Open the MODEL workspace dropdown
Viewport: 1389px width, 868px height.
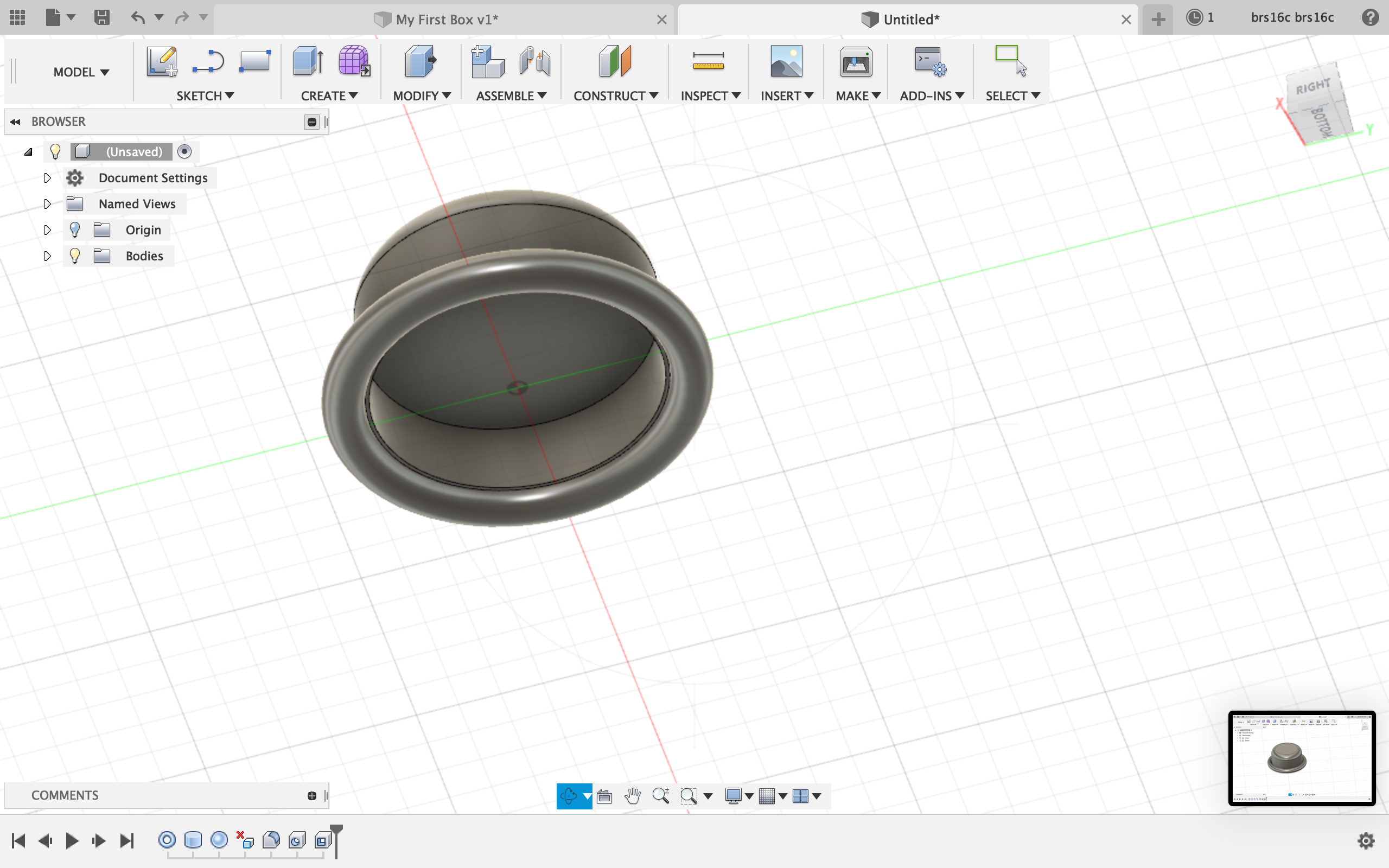(81, 72)
